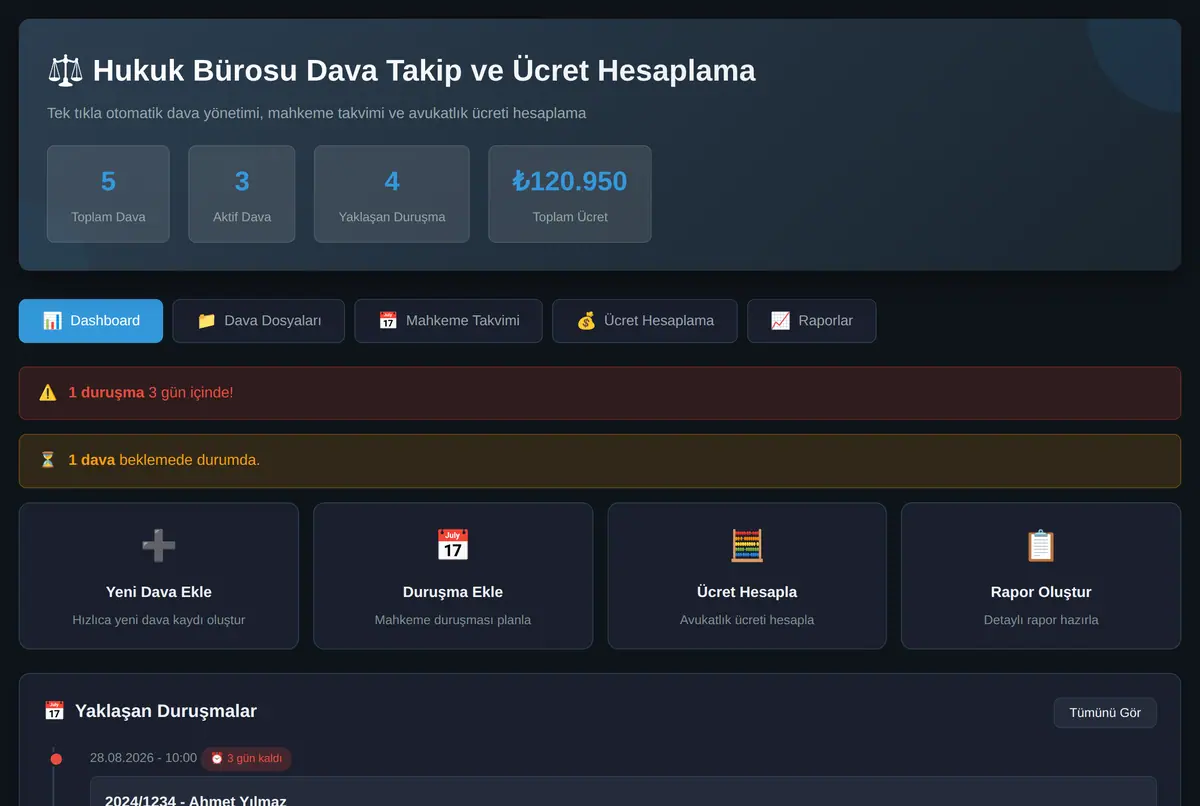This screenshot has height=806, width=1200.
Task: Click the chart icon on Raporlar tab
Action: pyautogui.click(x=780, y=321)
